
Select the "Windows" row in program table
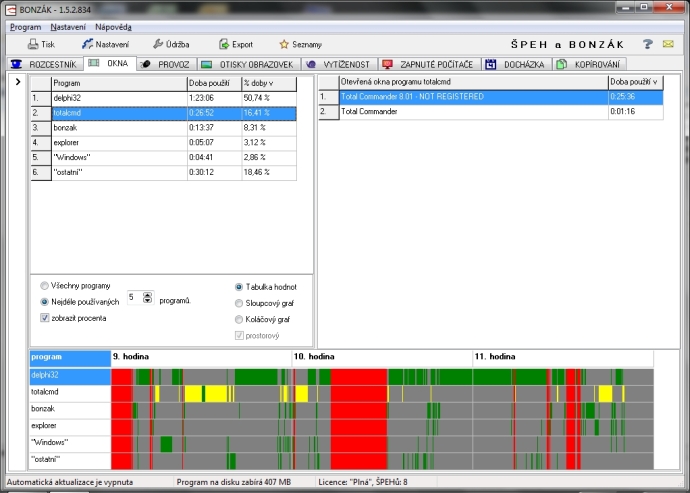coord(164,158)
